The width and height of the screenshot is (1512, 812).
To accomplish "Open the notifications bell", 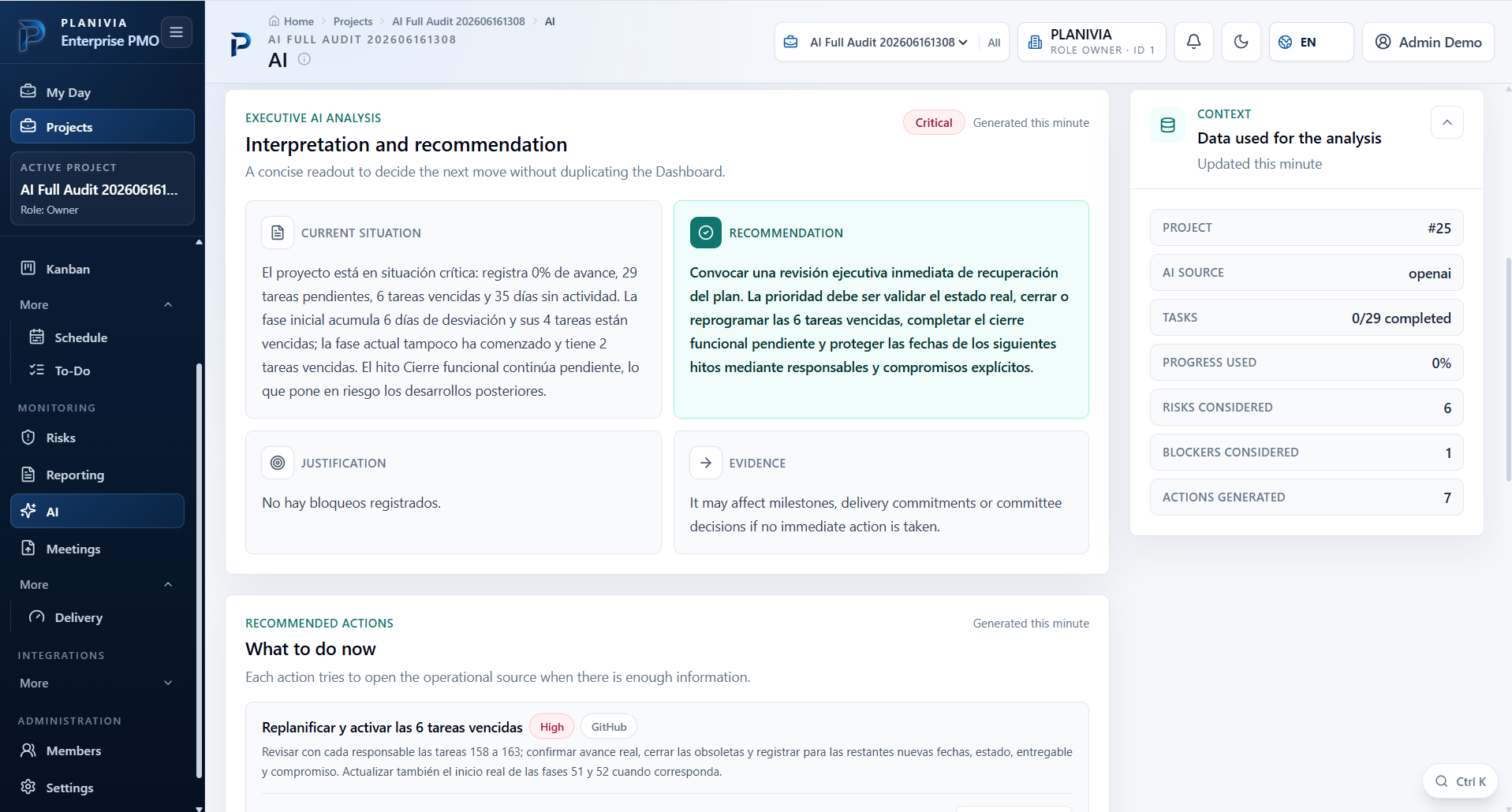I will click(1193, 42).
